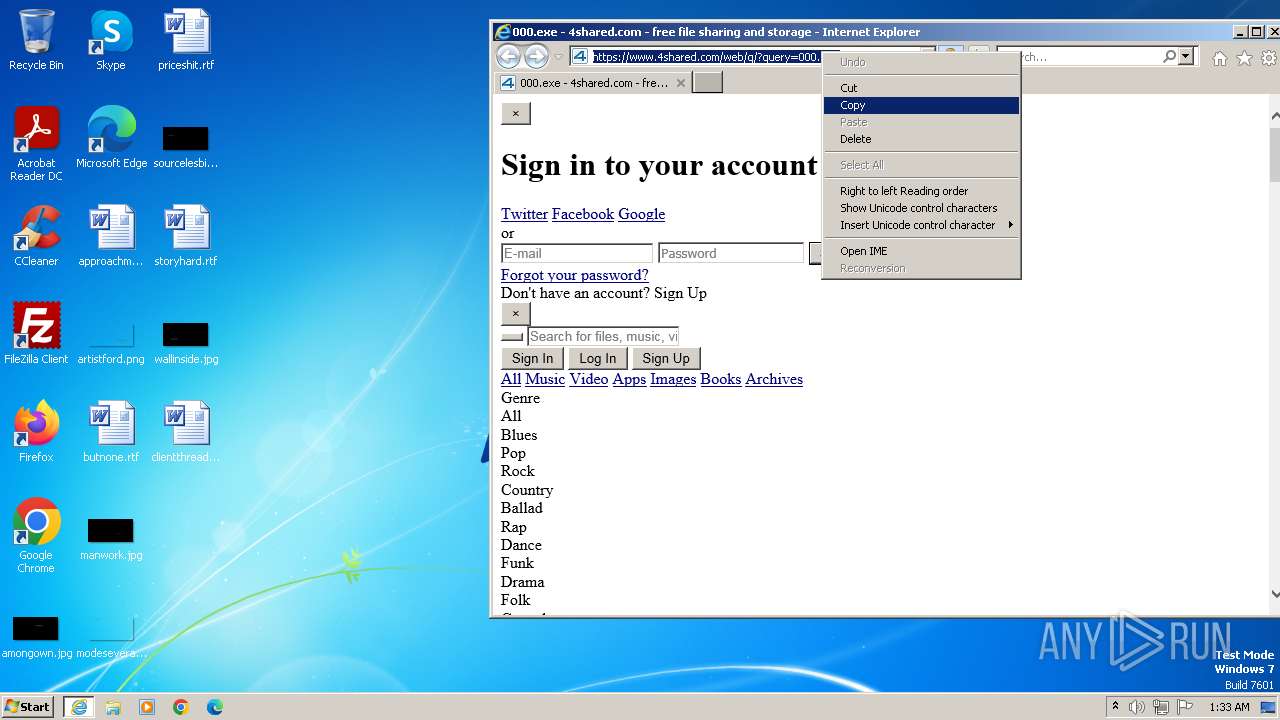Select storyhard.rtf desktop file
The image size is (1280, 720).
pos(186,237)
